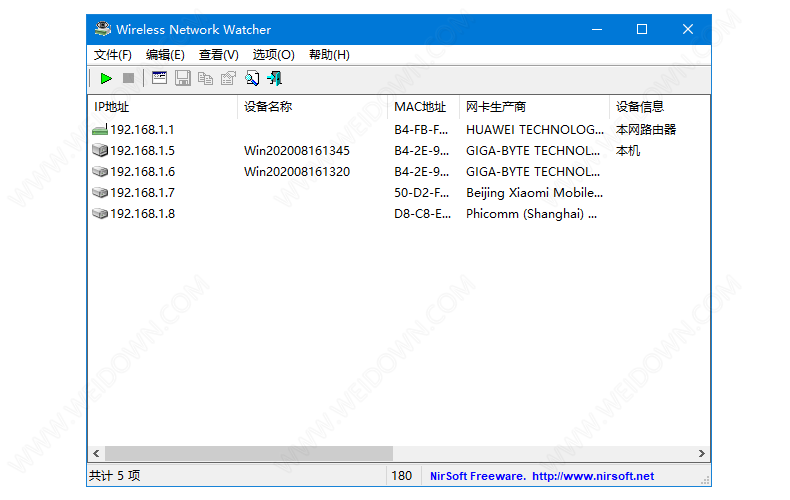
Task: Click the Exit door icon
Action: click(x=275, y=78)
